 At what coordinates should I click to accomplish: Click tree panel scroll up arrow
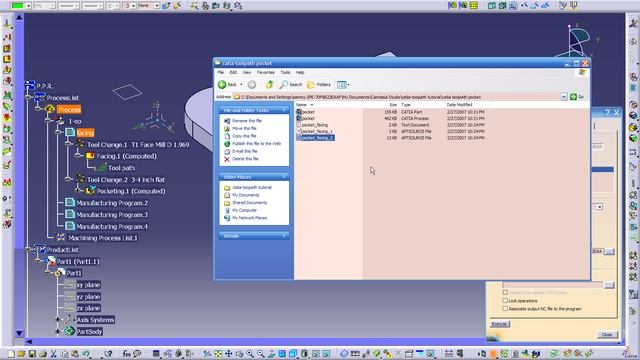click(x=19, y=18)
